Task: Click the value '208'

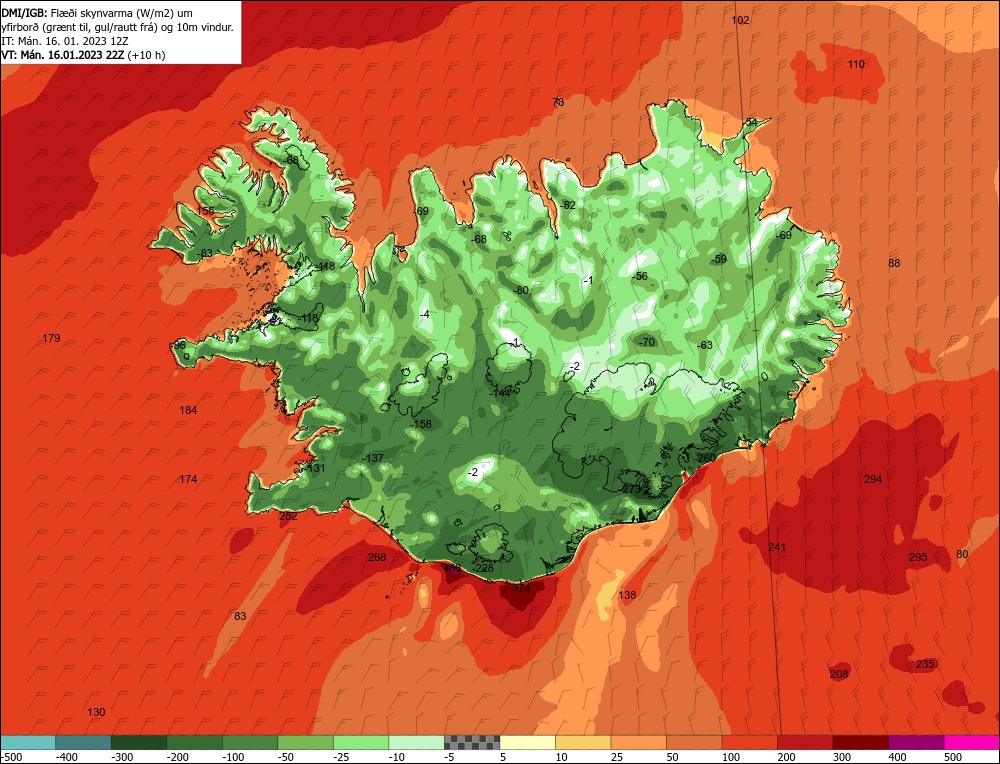Action: pos(839,674)
